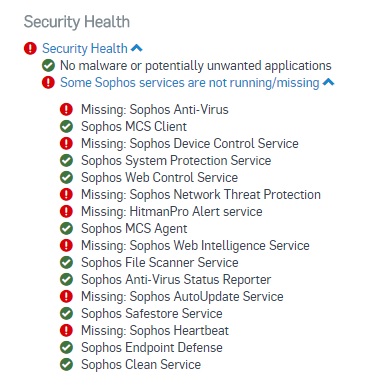
Task: Click alert icon for Missing AutoUpdate Service
Action: tap(66, 296)
